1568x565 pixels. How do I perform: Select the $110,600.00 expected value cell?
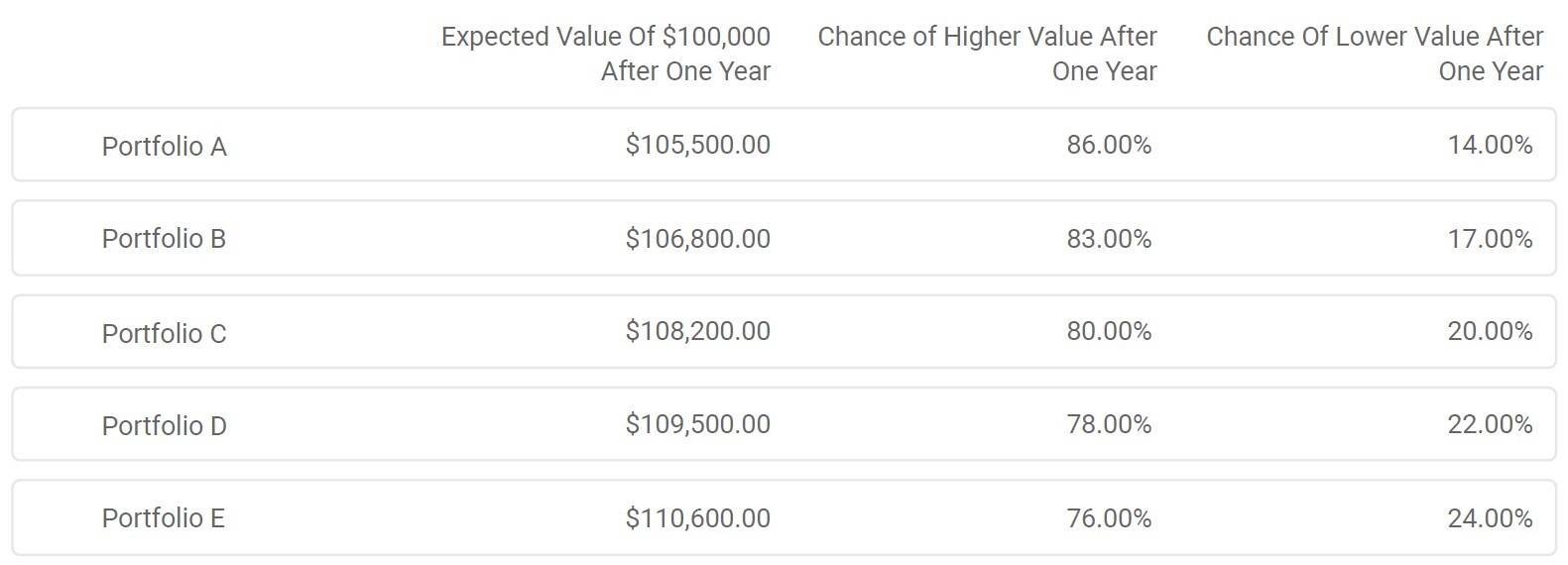click(698, 517)
